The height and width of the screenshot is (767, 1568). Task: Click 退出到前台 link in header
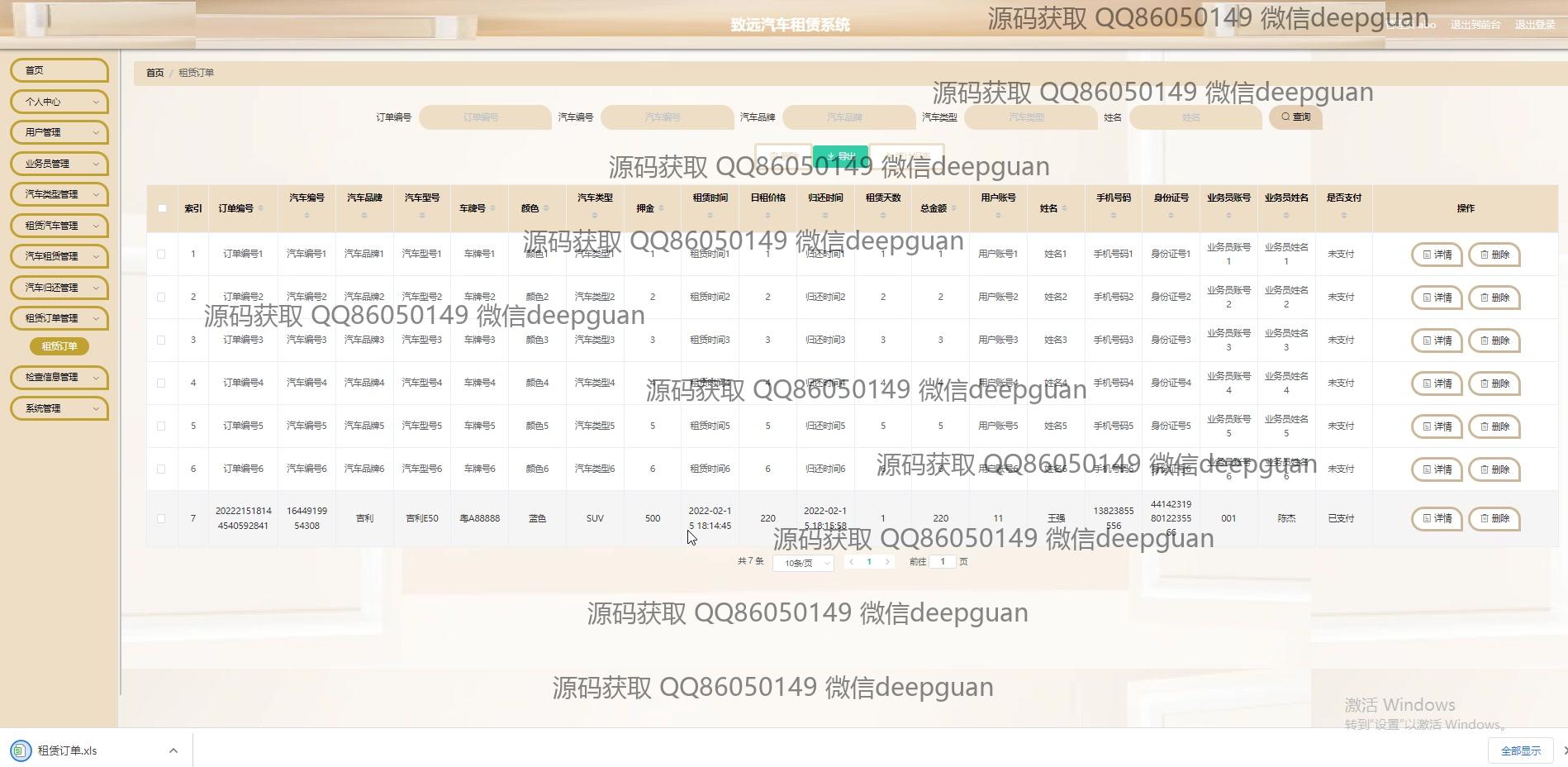click(1475, 25)
